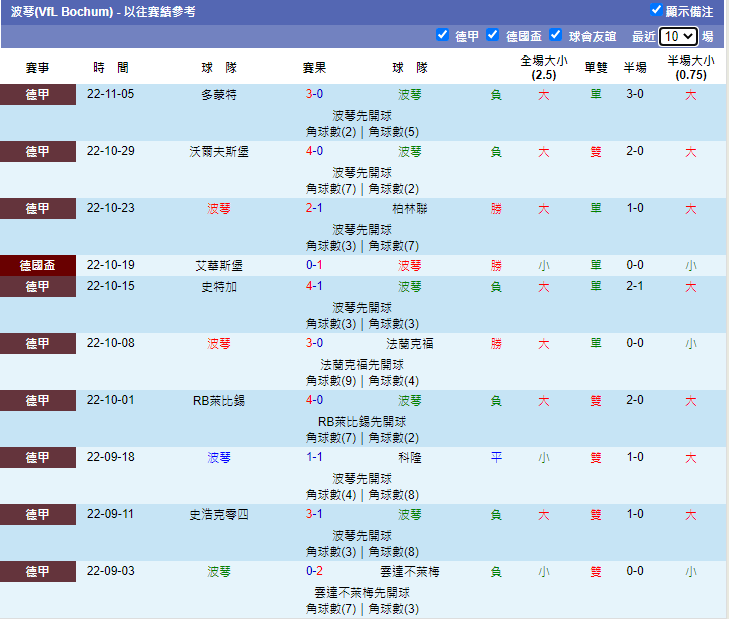The height and width of the screenshot is (619, 729).
Task: Click the 0-2 score on 22-09-03
Action: point(314,571)
